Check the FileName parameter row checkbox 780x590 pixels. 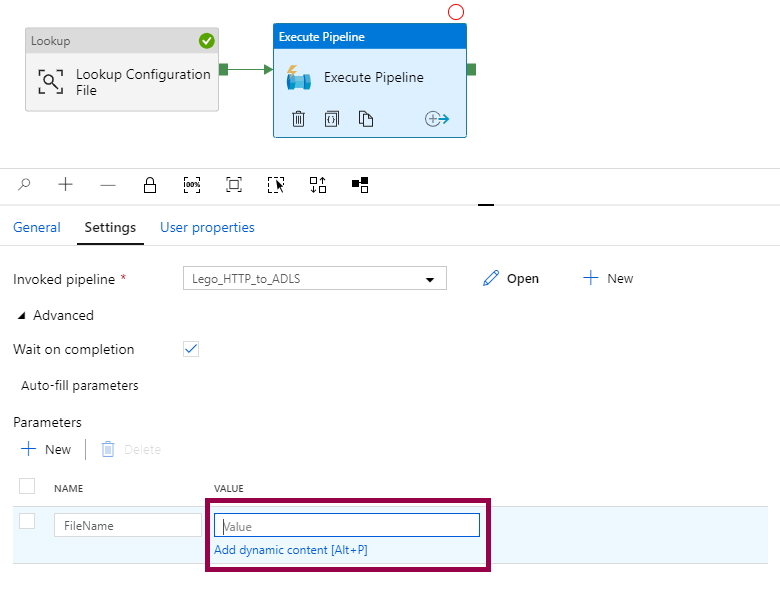27,521
